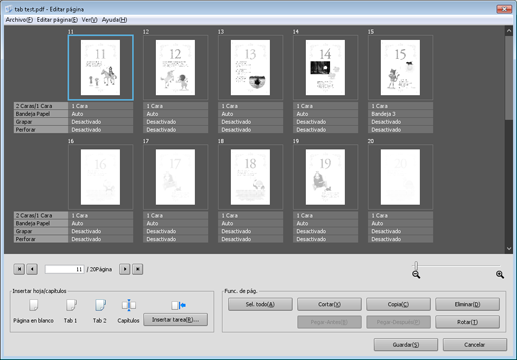Click the Grapar Desactivado value under page 18
The height and width of the screenshot is (360, 517).
251,231
